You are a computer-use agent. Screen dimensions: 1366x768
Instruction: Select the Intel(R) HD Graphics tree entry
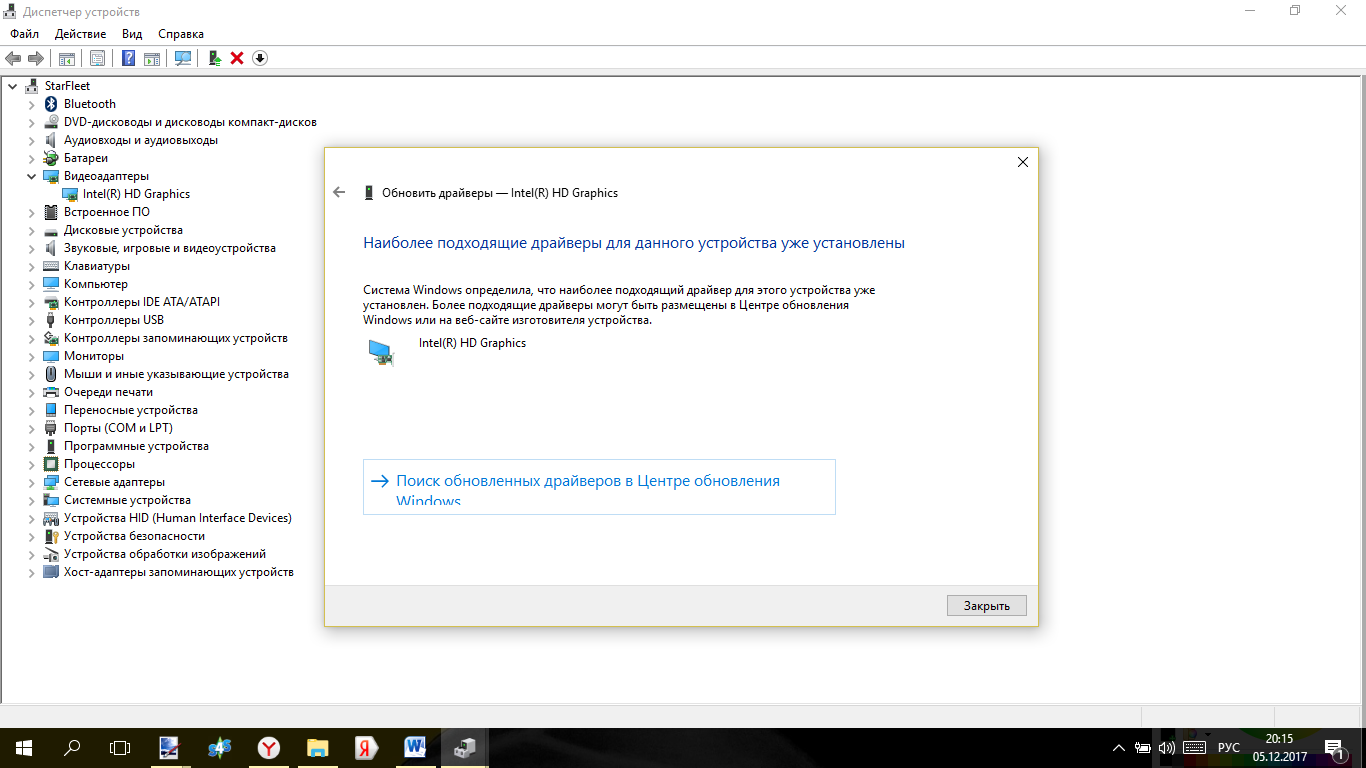tap(136, 194)
